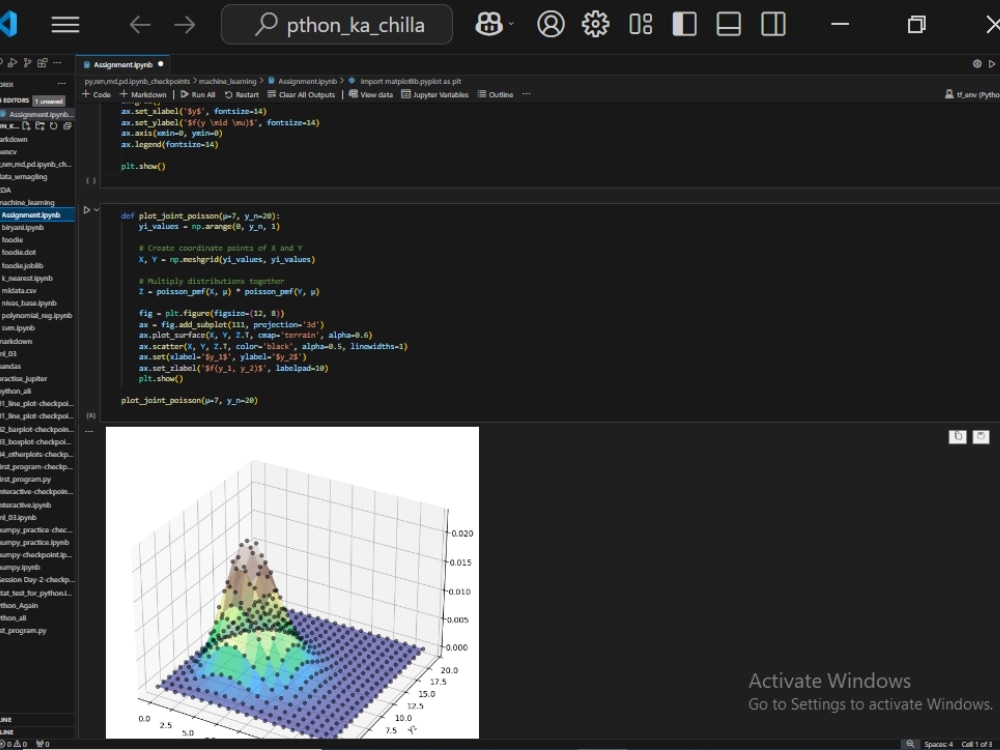
Task: Copy the plot output using the copy icon
Action: point(957,436)
